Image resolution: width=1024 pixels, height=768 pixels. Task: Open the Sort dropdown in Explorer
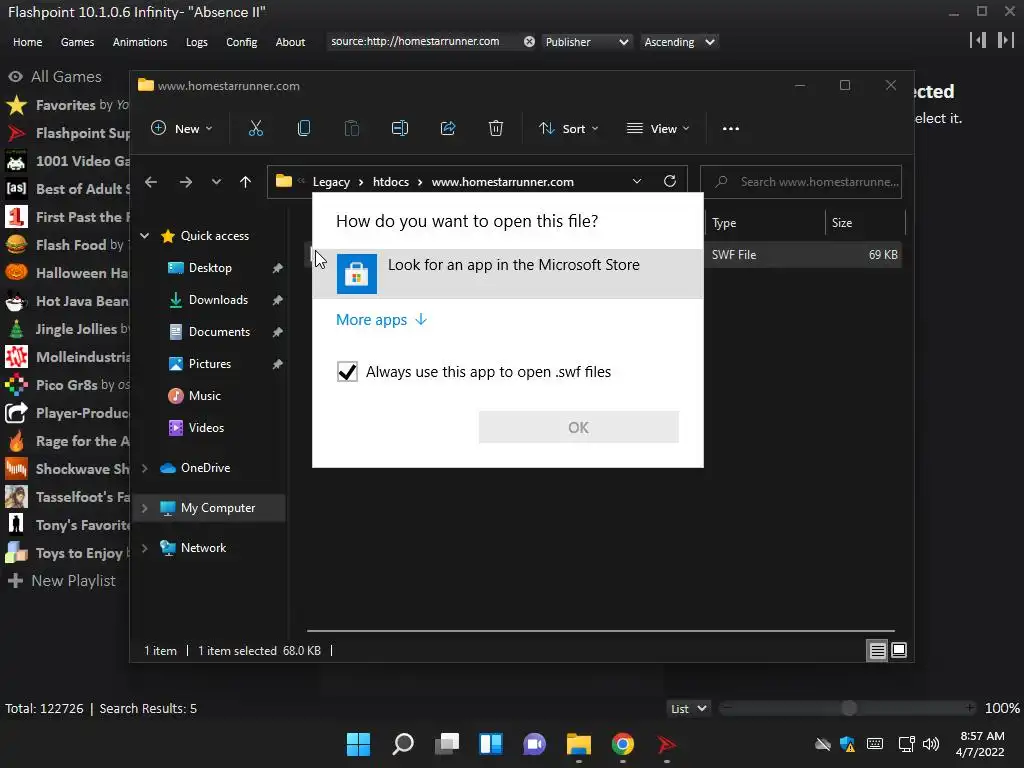point(568,129)
